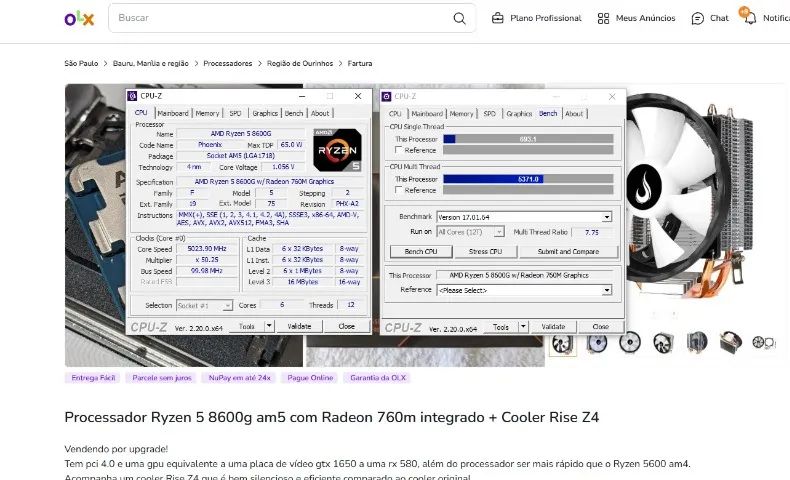Select SPD tab in left CPU-Z window
The width and height of the screenshot is (790, 480).
point(235,113)
